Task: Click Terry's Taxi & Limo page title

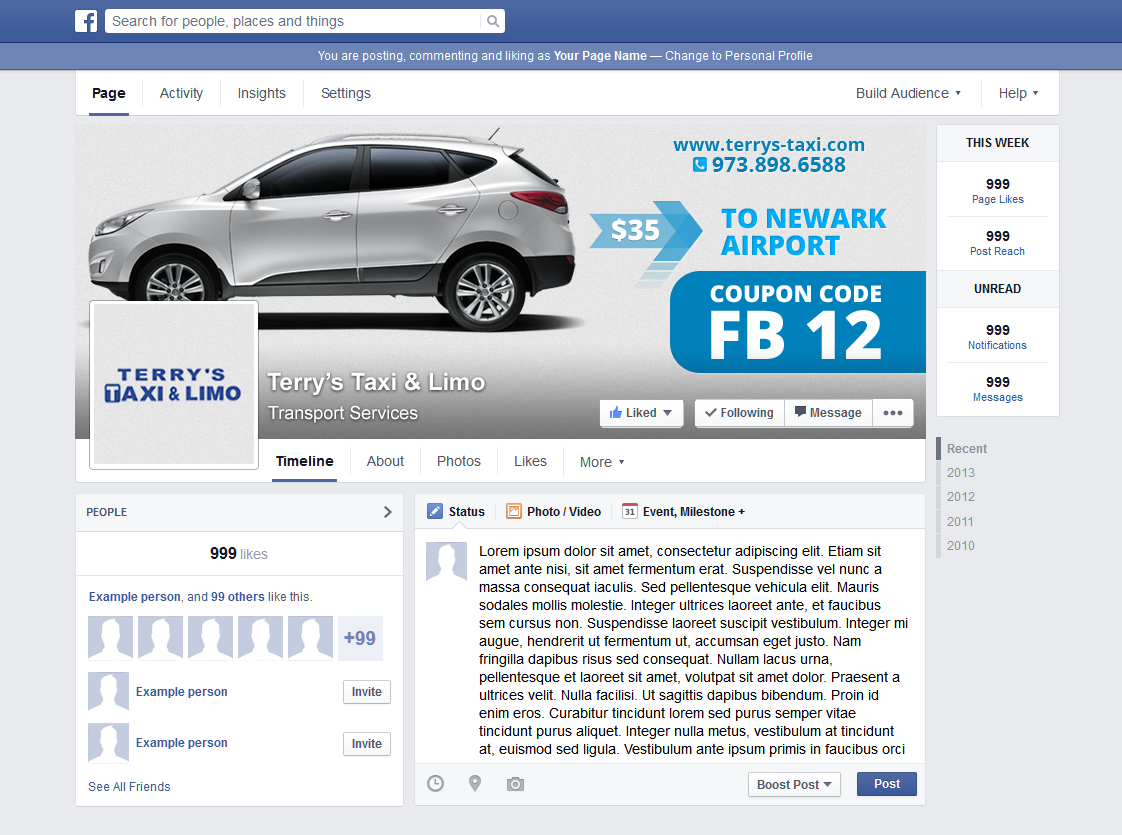Action: coord(376,382)
